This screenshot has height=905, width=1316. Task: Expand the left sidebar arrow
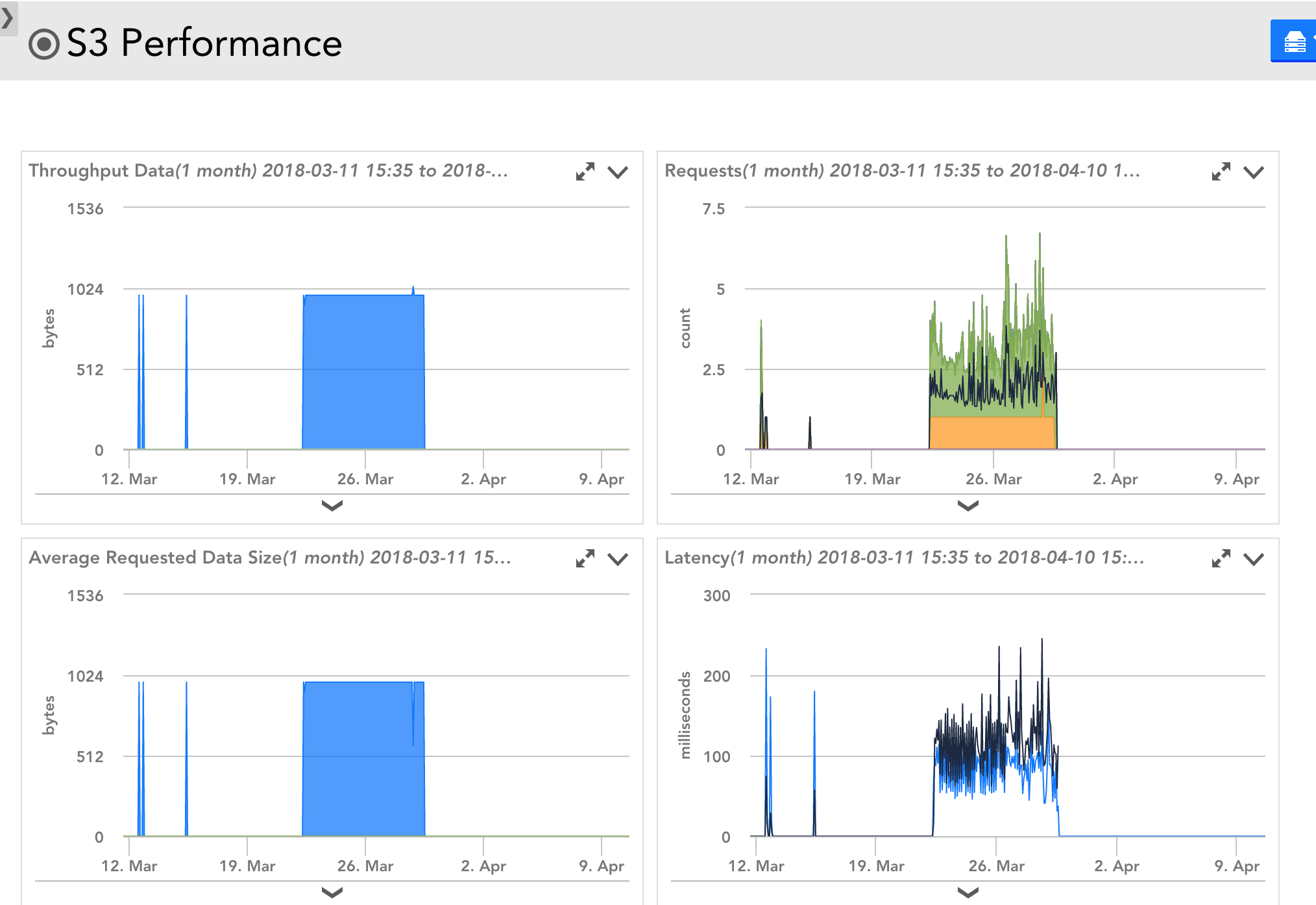point(7,18)
